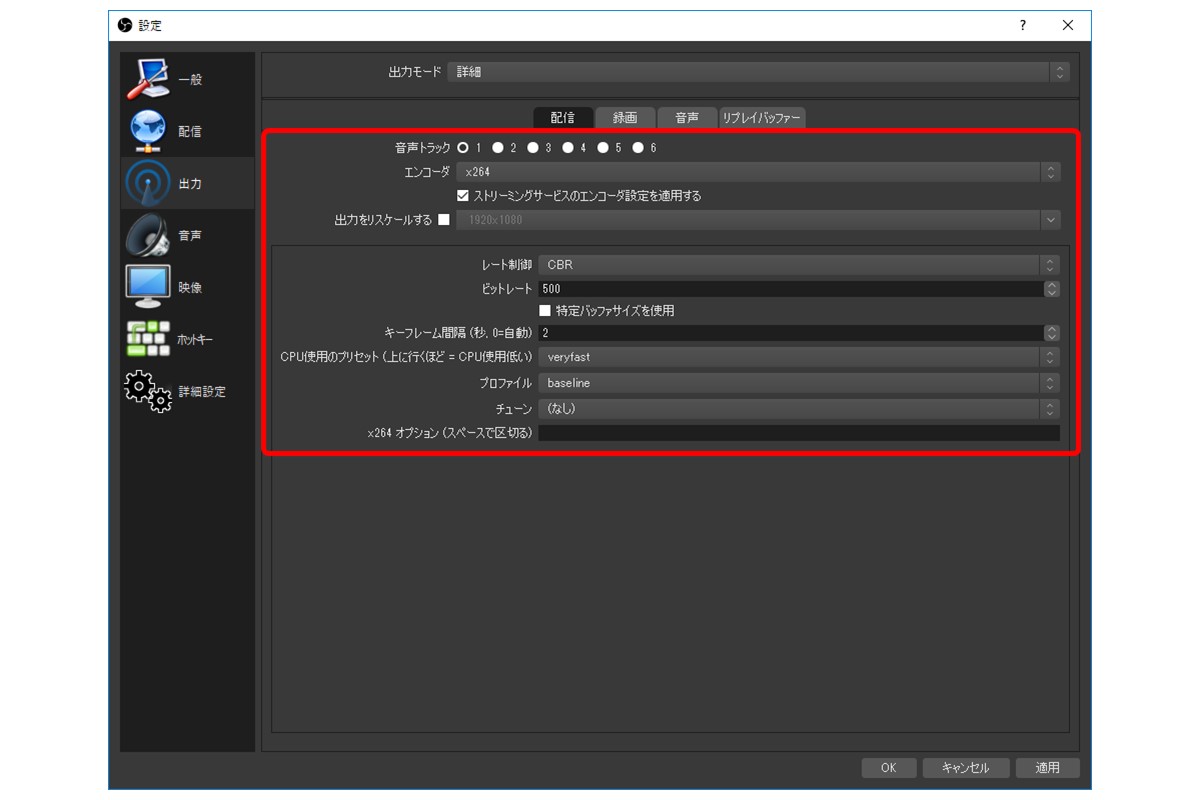Image resolution: width=1200 pixels, height=800 pixels.
Task: Select the 配信 globe icon in sidebar
Action: pos(149,131)
